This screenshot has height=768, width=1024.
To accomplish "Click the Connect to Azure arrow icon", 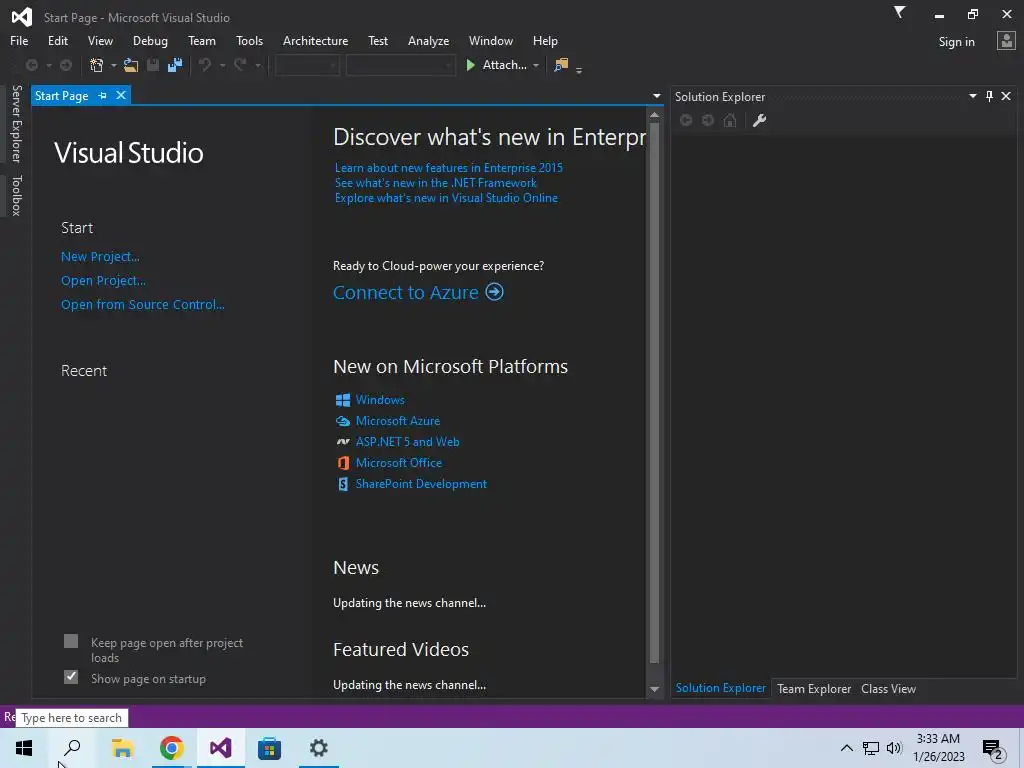I will point(494,292).
